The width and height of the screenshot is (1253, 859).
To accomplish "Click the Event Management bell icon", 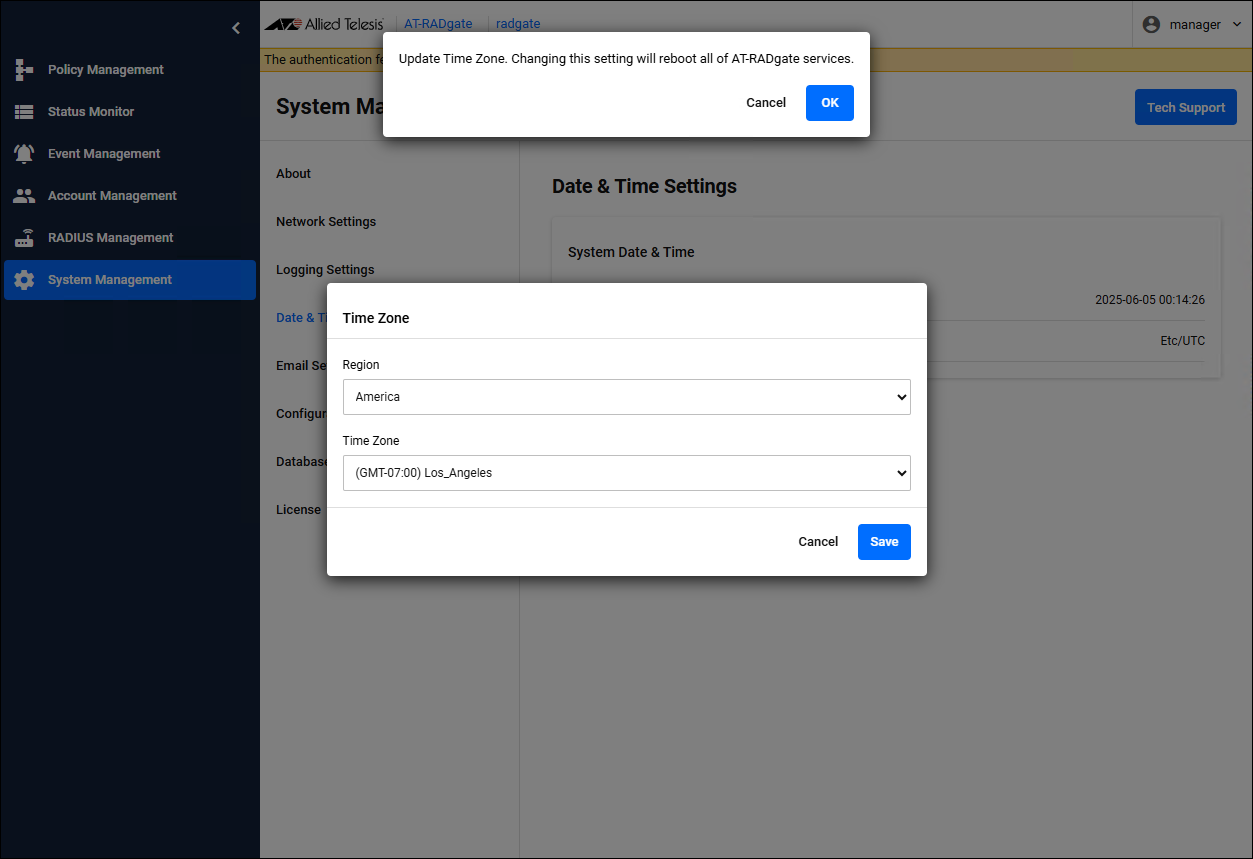I will (24, 154).
